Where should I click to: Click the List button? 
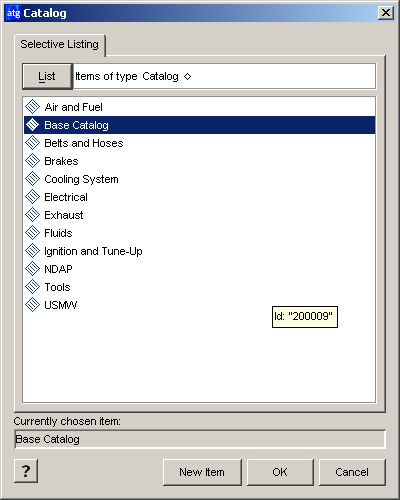[47, 76]
